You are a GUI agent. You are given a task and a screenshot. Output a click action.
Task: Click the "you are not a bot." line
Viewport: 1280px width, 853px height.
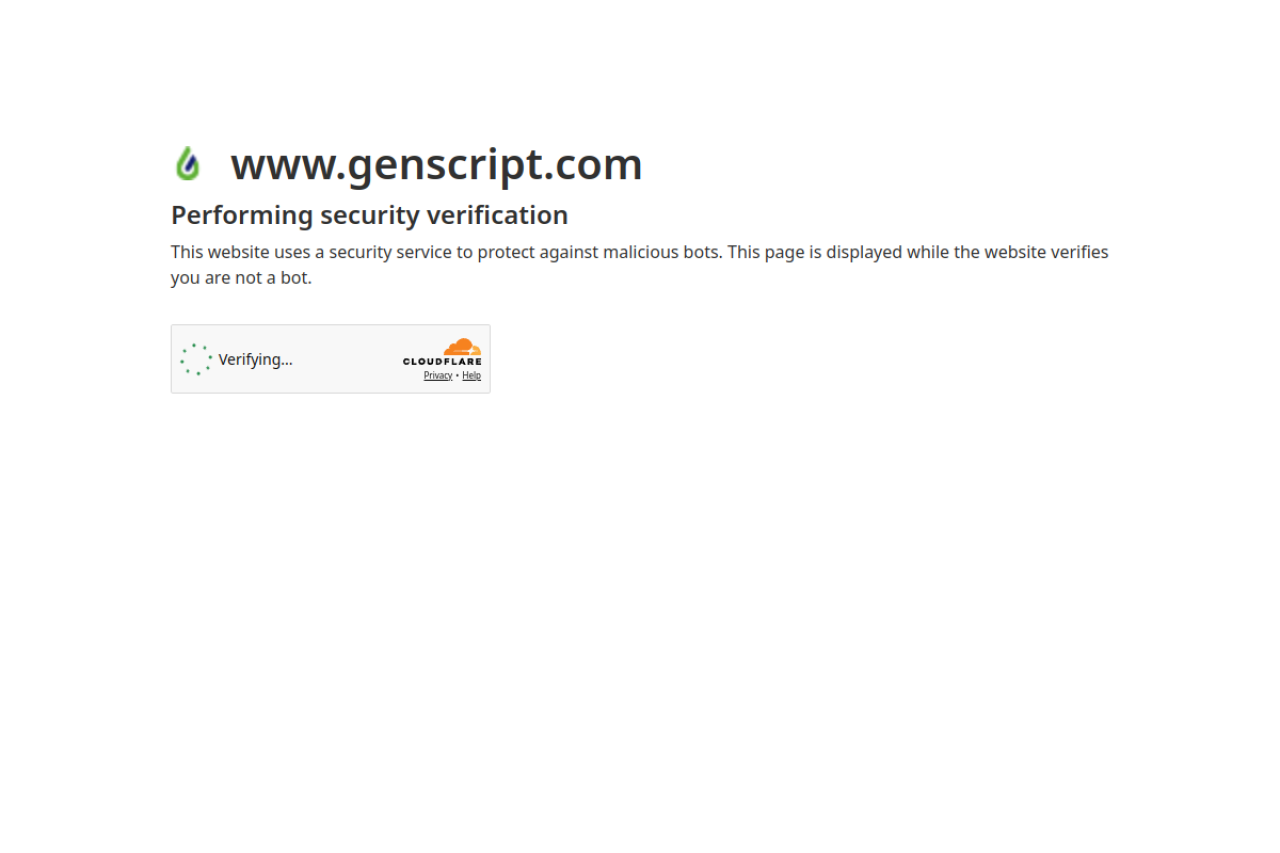[x=241, y=278]
